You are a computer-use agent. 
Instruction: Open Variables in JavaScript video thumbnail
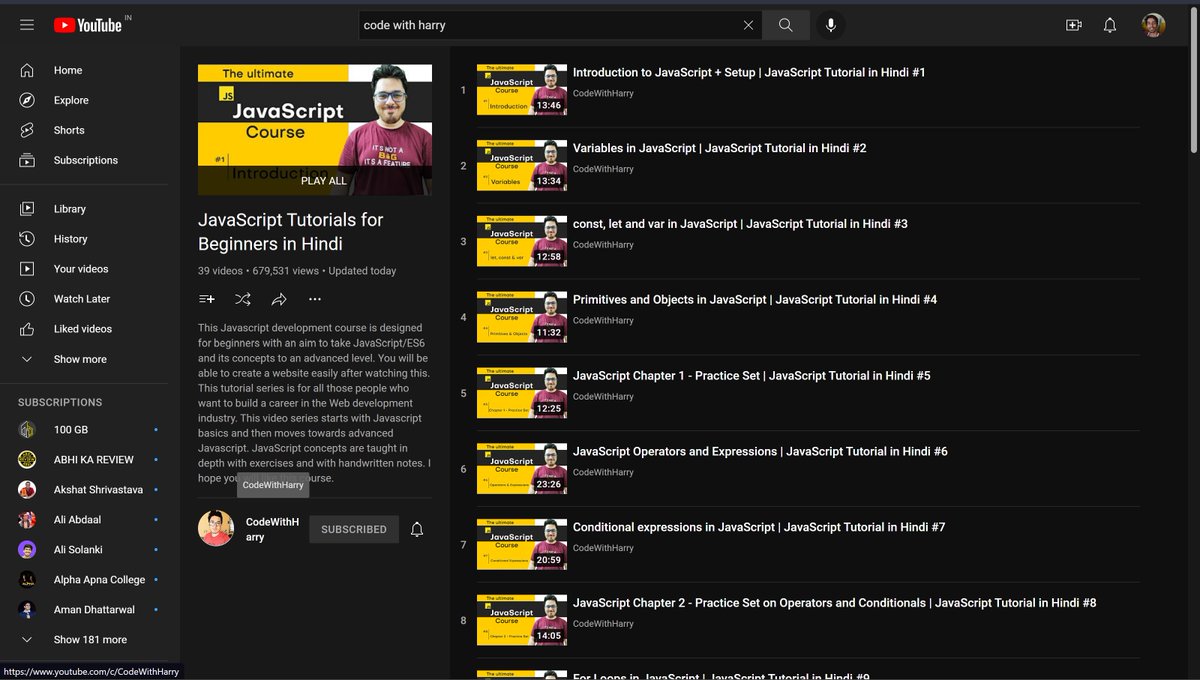(x=522, y=166)
